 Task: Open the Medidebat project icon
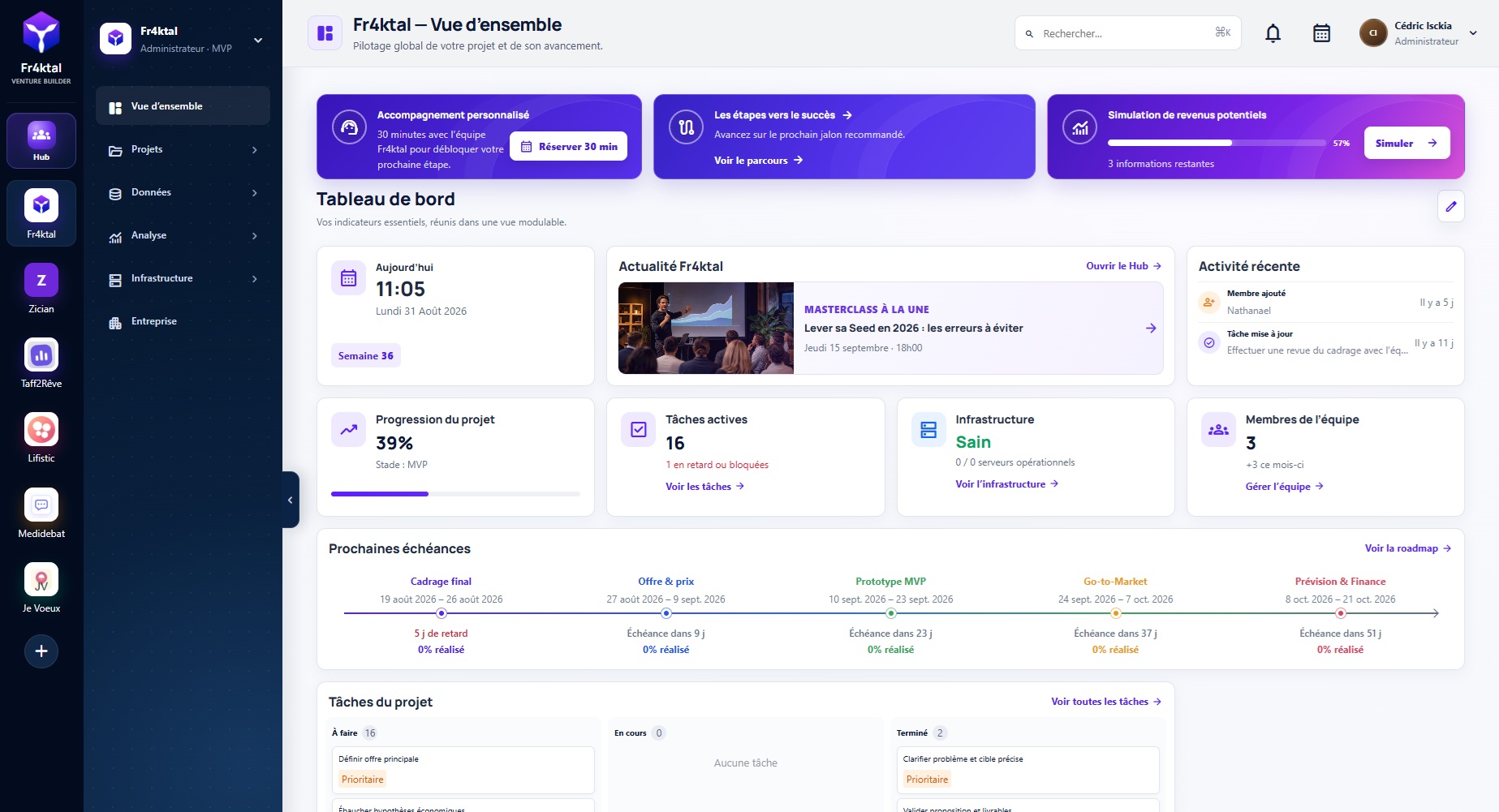41,505
